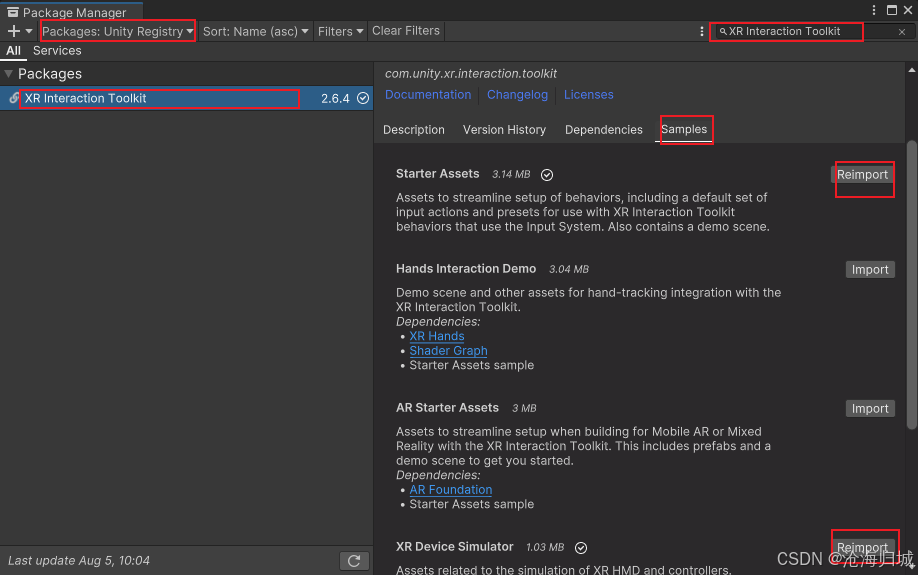The width and height of the screenshot is (918, 575).
Task: Click the com.unity.xr.interaction.toolkit package name
Action: (471, 74)
